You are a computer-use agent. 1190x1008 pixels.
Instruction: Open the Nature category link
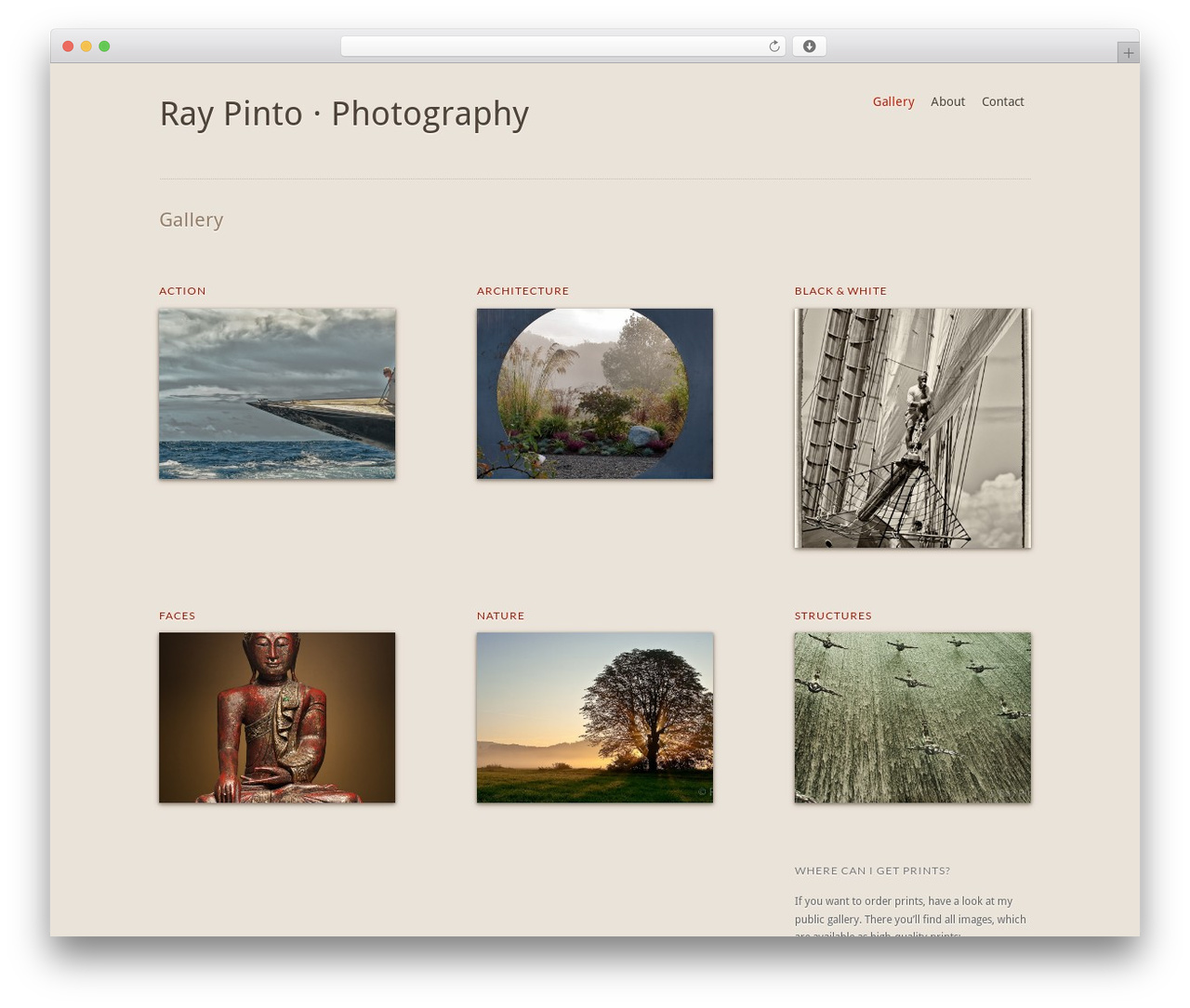(x=500, y=616)
